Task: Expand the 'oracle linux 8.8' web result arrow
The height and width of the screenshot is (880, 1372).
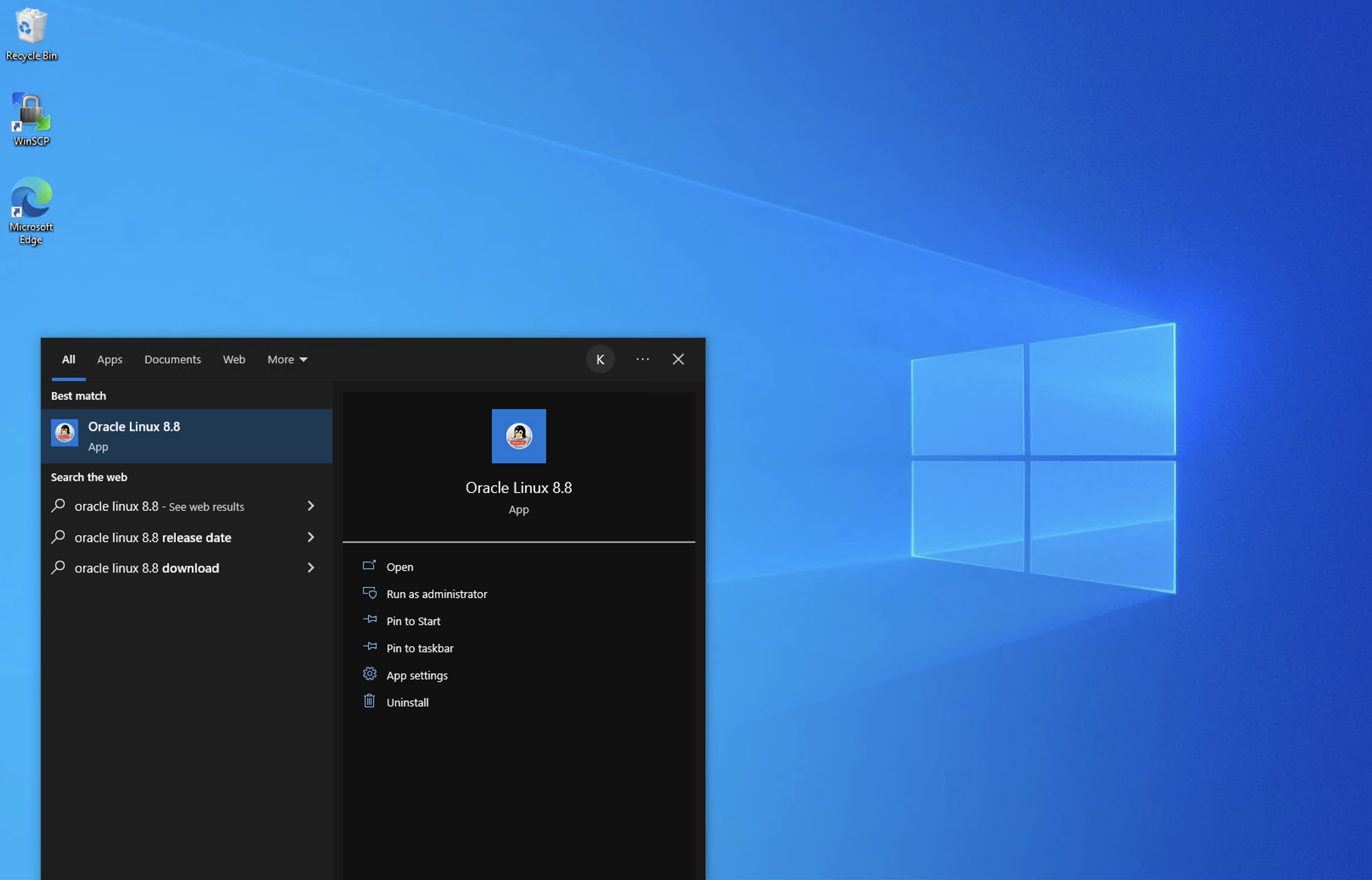Action: (311, 506)
